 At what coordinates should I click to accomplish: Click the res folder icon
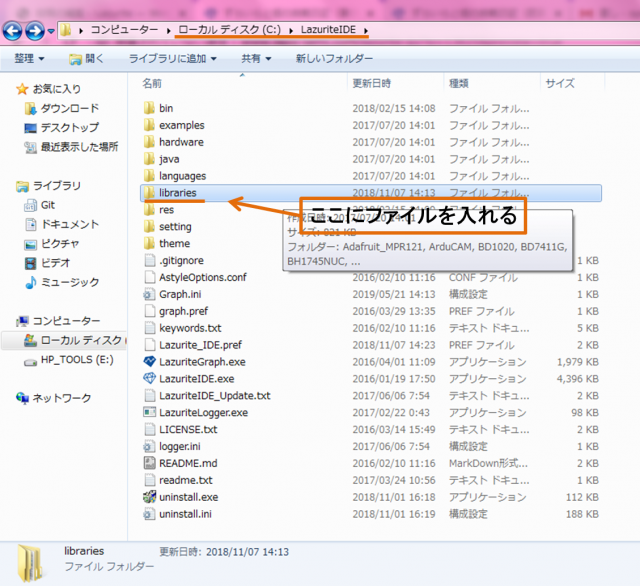149,210
